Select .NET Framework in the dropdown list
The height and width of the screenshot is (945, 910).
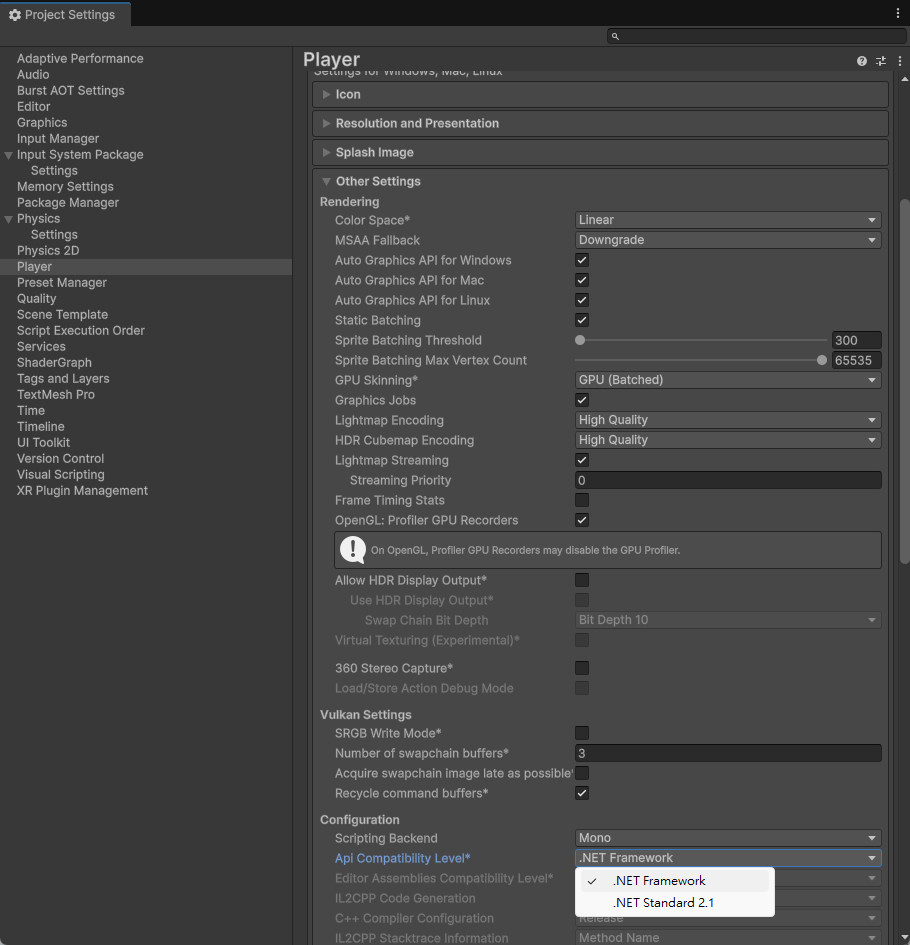click(x=675, y=881)
